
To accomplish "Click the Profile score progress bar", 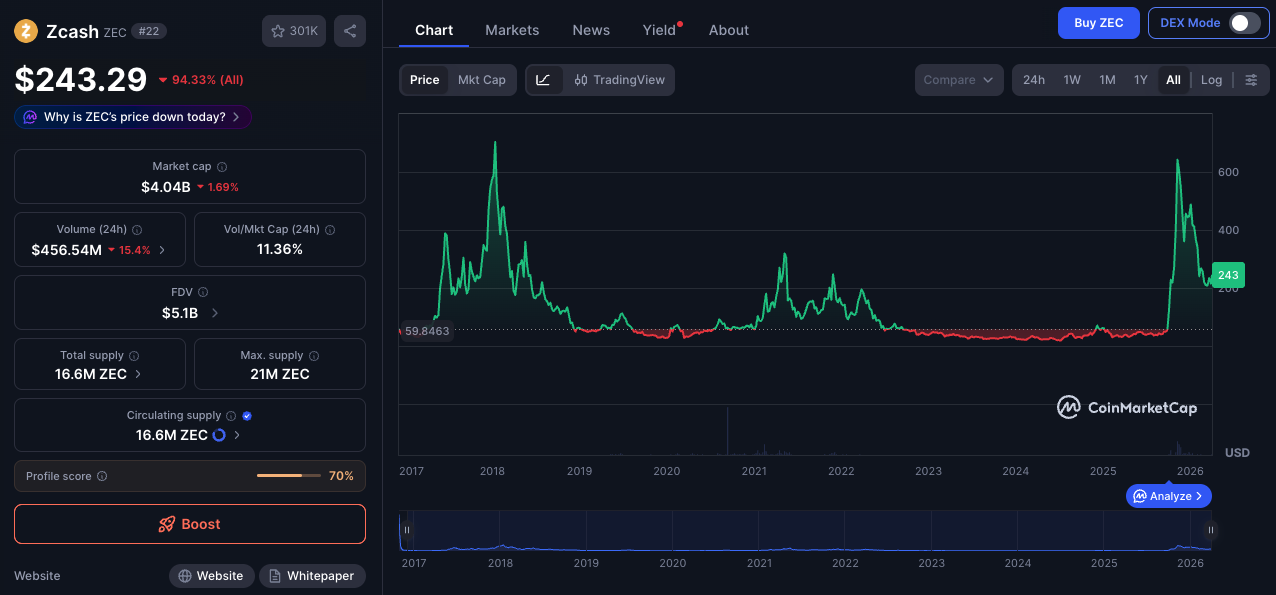I will click(289, 476).
